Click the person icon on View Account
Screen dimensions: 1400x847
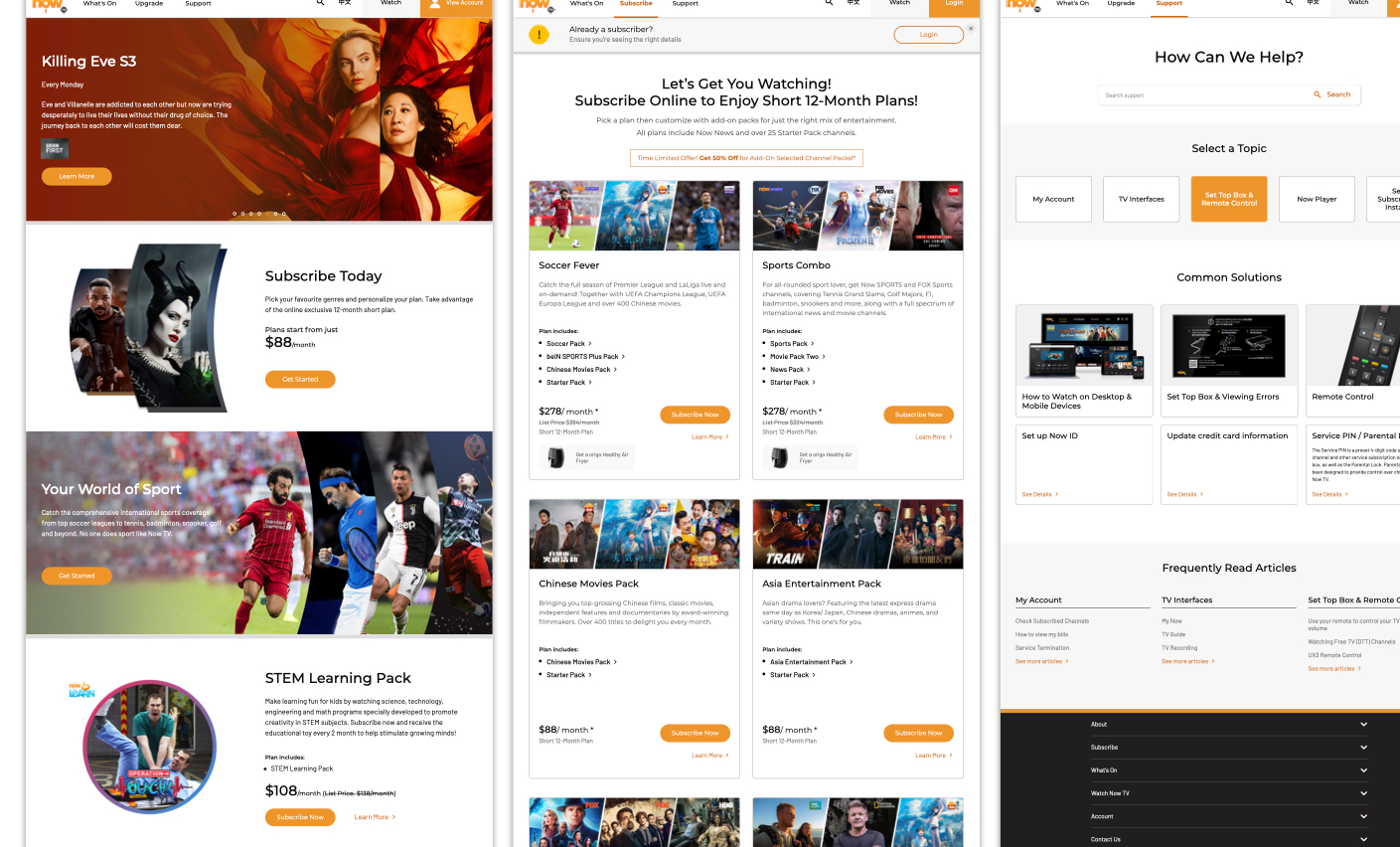click(434, 4)
